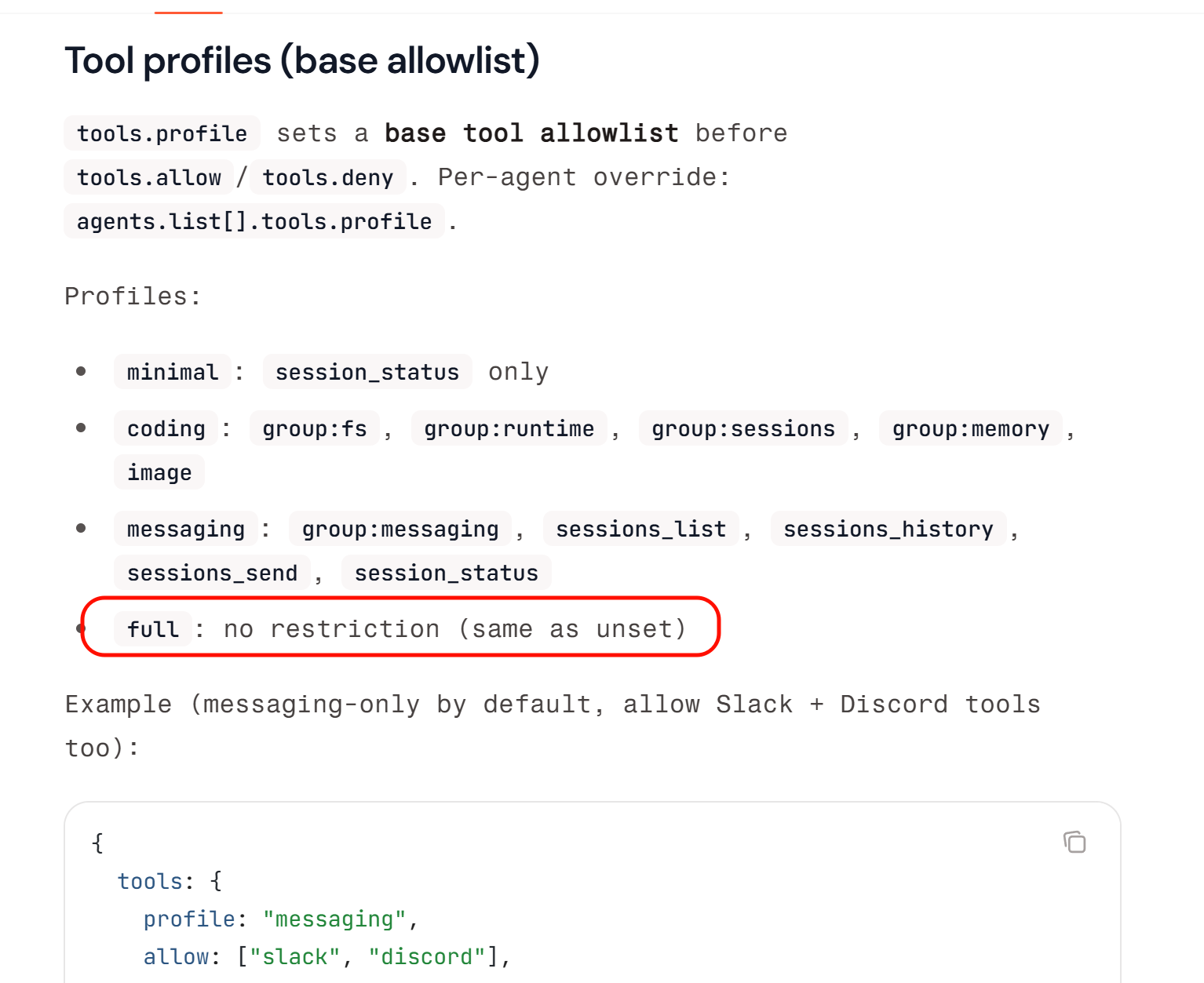The image size is (1204, 983).
Task: Click the sessions_list code tag
Action: tap(641, 529)
